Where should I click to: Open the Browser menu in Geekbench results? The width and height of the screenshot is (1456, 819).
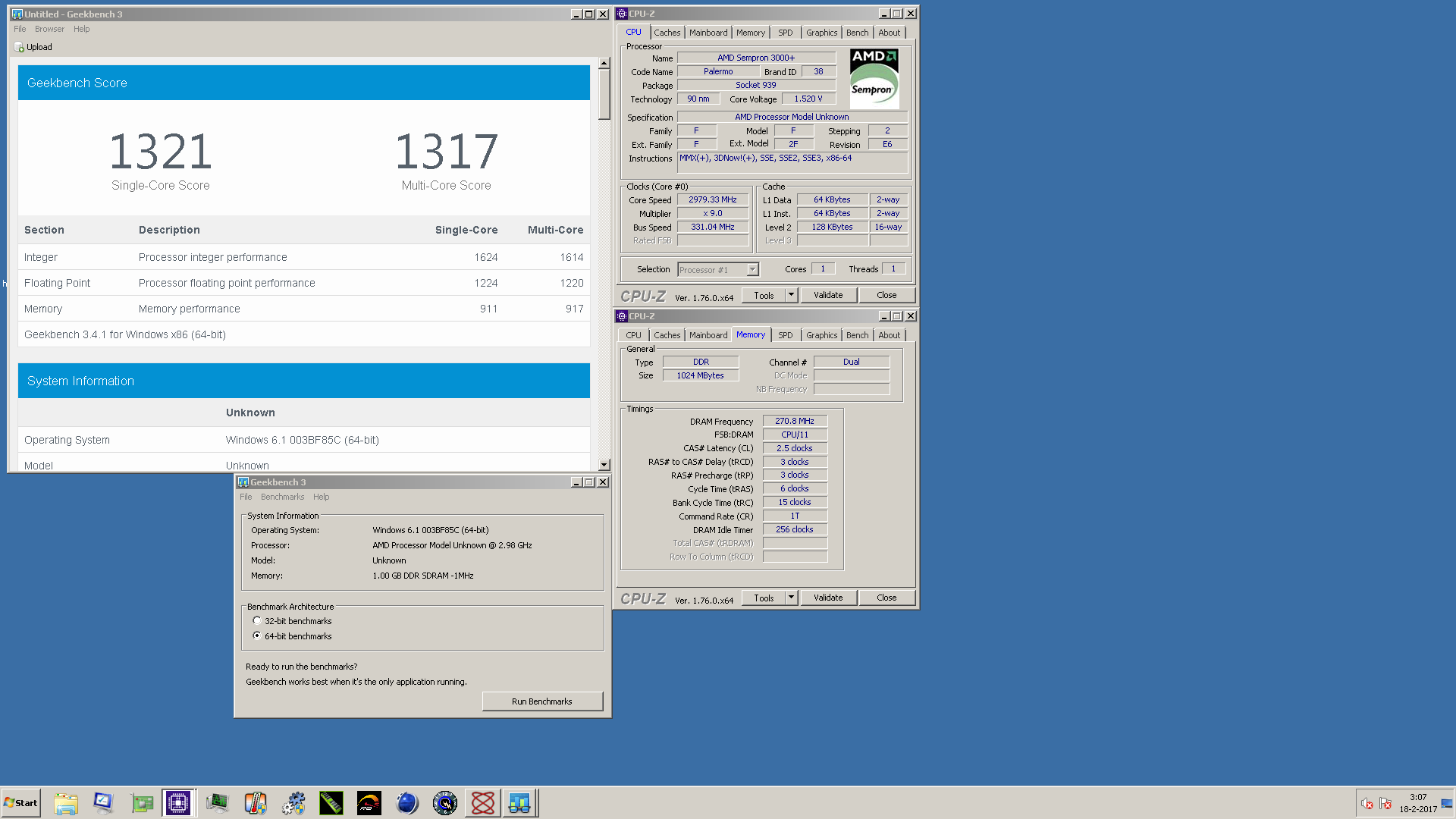coord(49,29)
